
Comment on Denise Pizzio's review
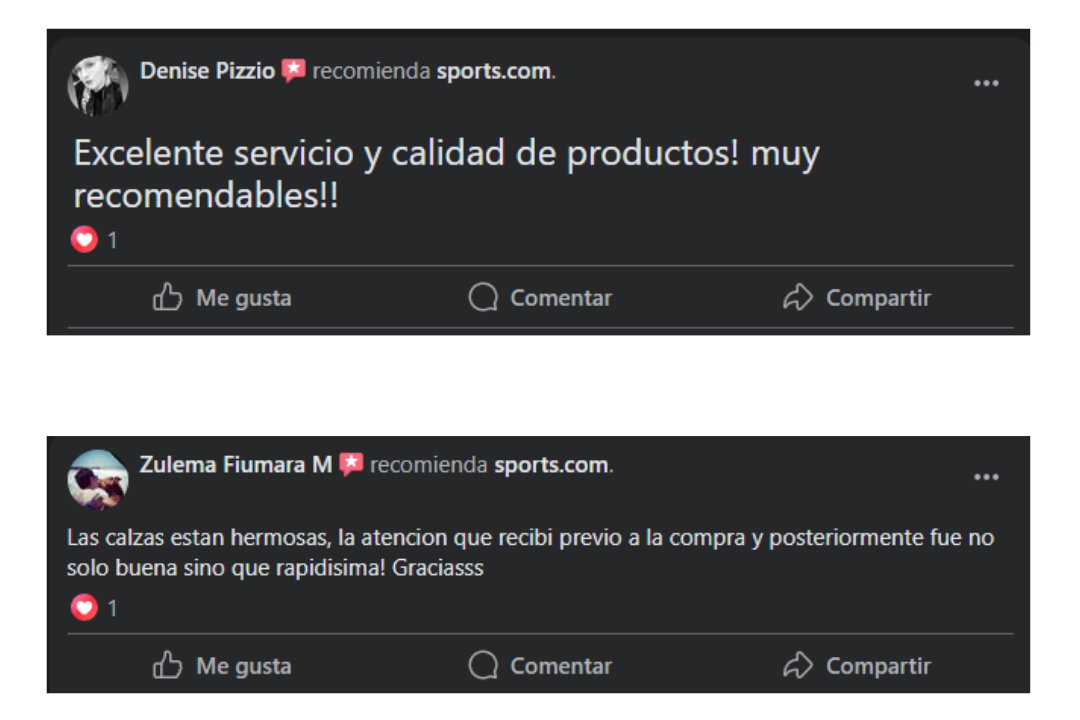click(x=540, y=298)
